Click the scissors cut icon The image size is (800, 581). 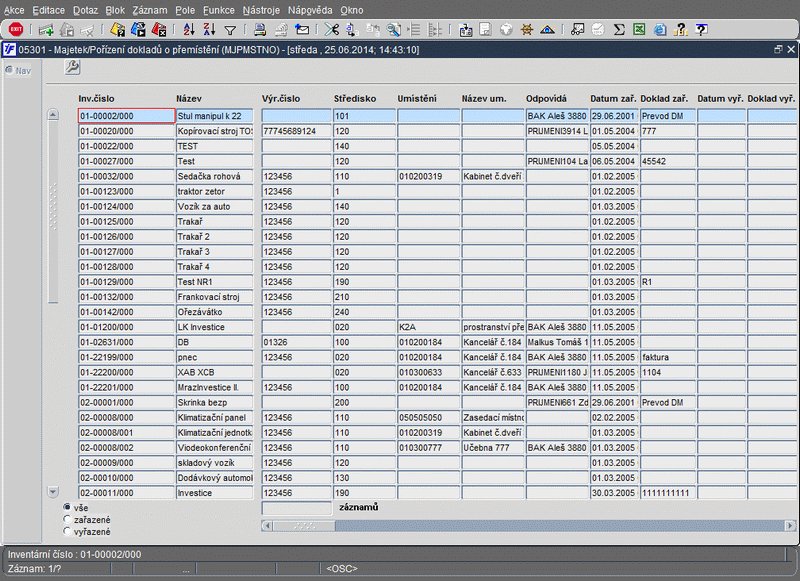tap(331, 29)
